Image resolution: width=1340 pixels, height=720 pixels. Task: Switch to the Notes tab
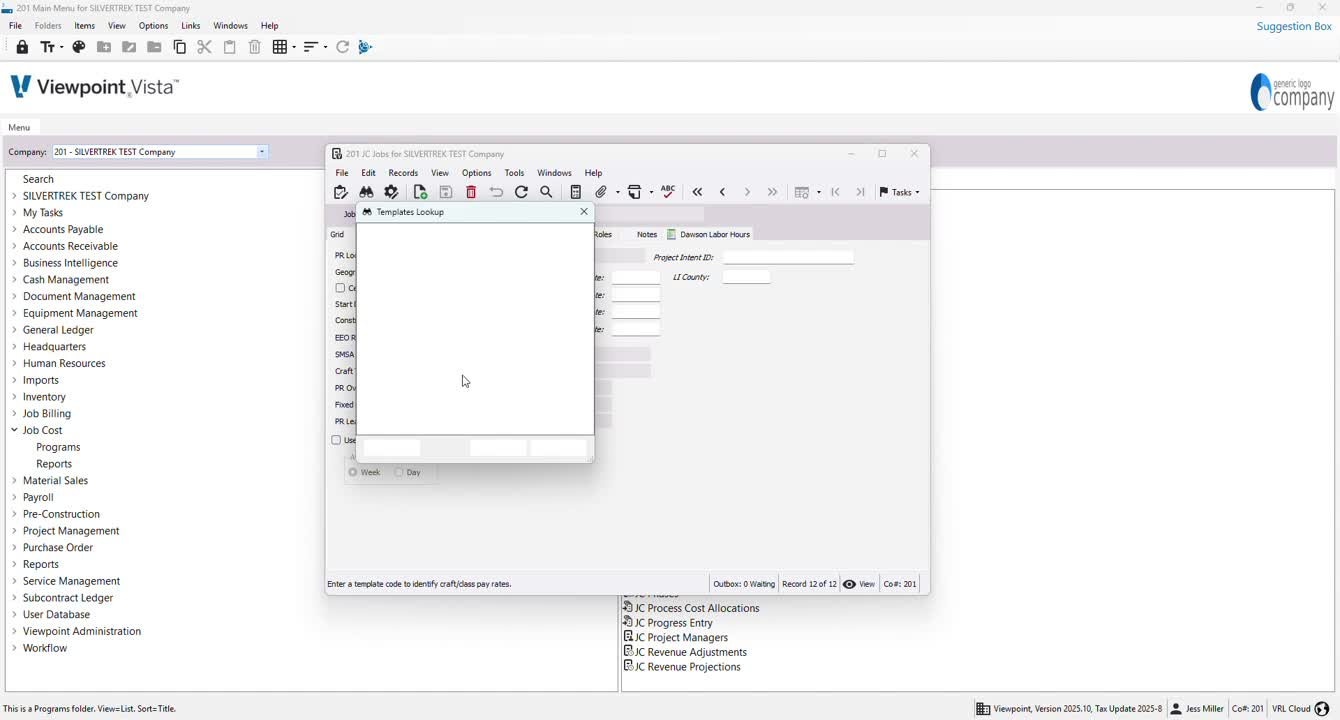click(647, 234)
